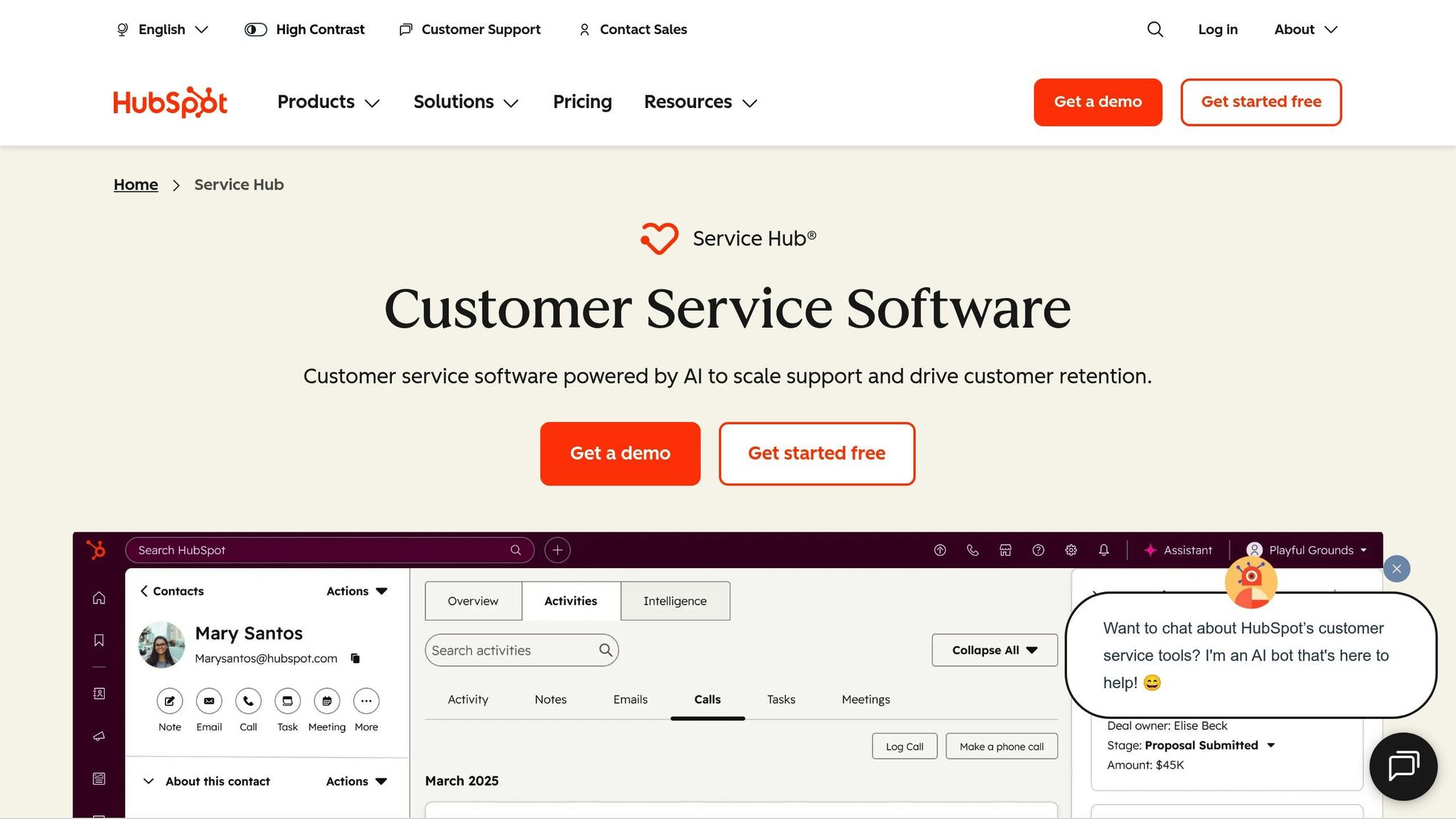Select the Activity sub-tab
1456x819 pixels.
468,700
